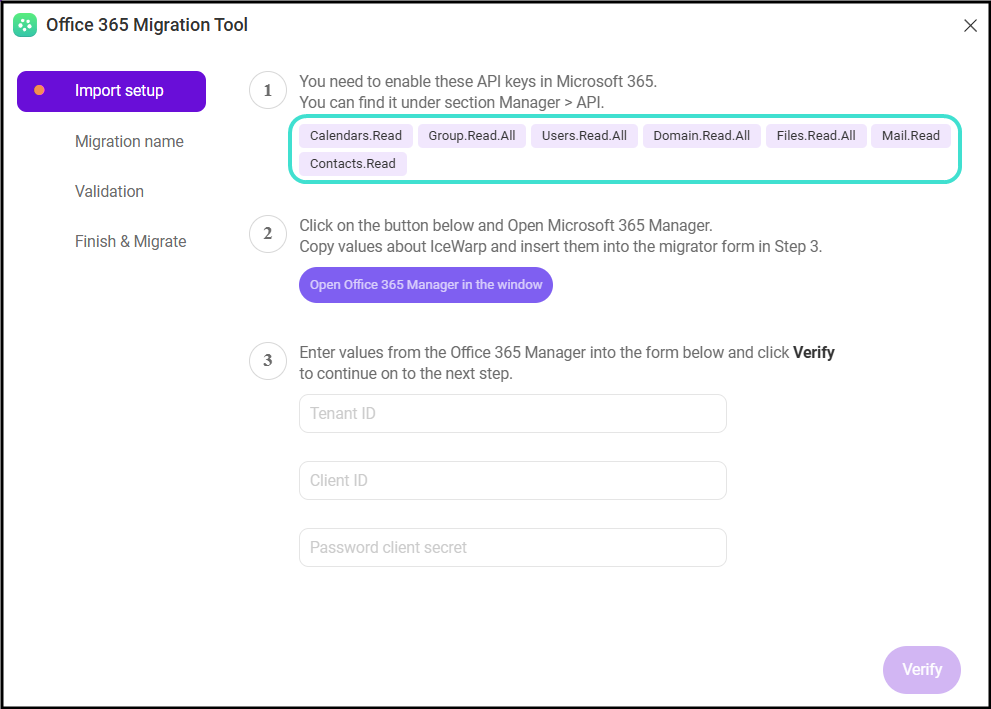
Task: Open the Validation step
Action: pyautogui.click(x=109, y=191)
